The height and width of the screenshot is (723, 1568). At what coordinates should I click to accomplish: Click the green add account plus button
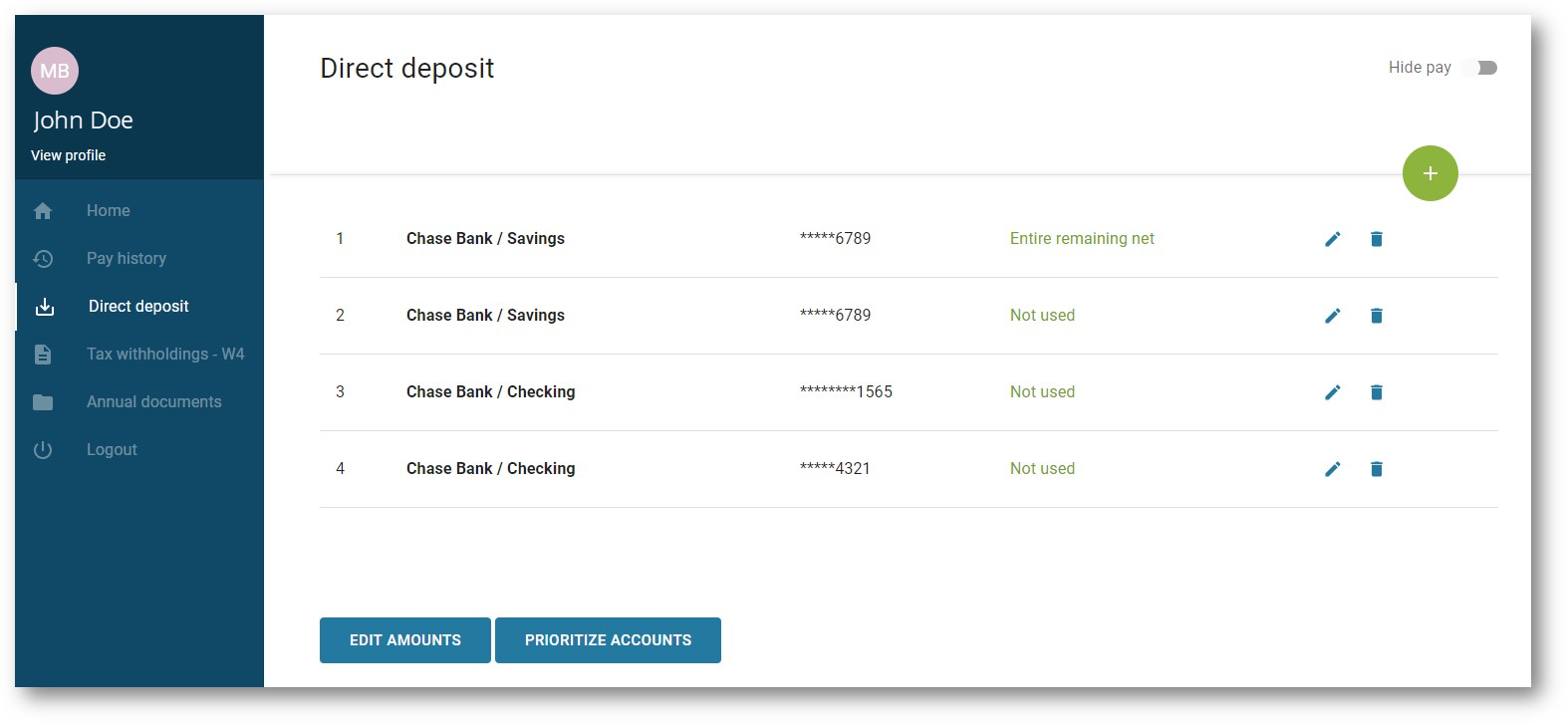tap(1430, 173)
